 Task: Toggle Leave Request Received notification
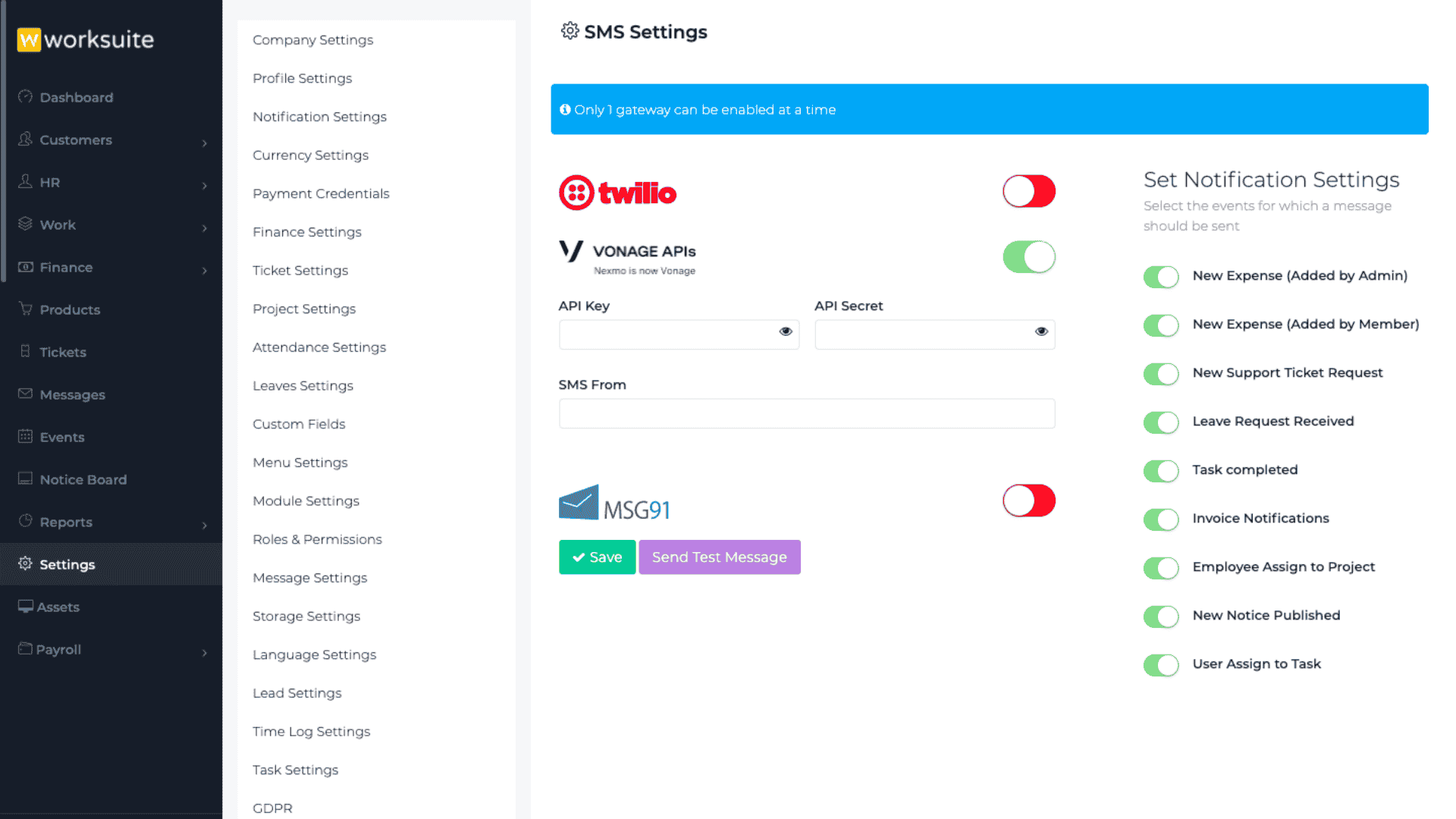click(x=1161, y=422)
